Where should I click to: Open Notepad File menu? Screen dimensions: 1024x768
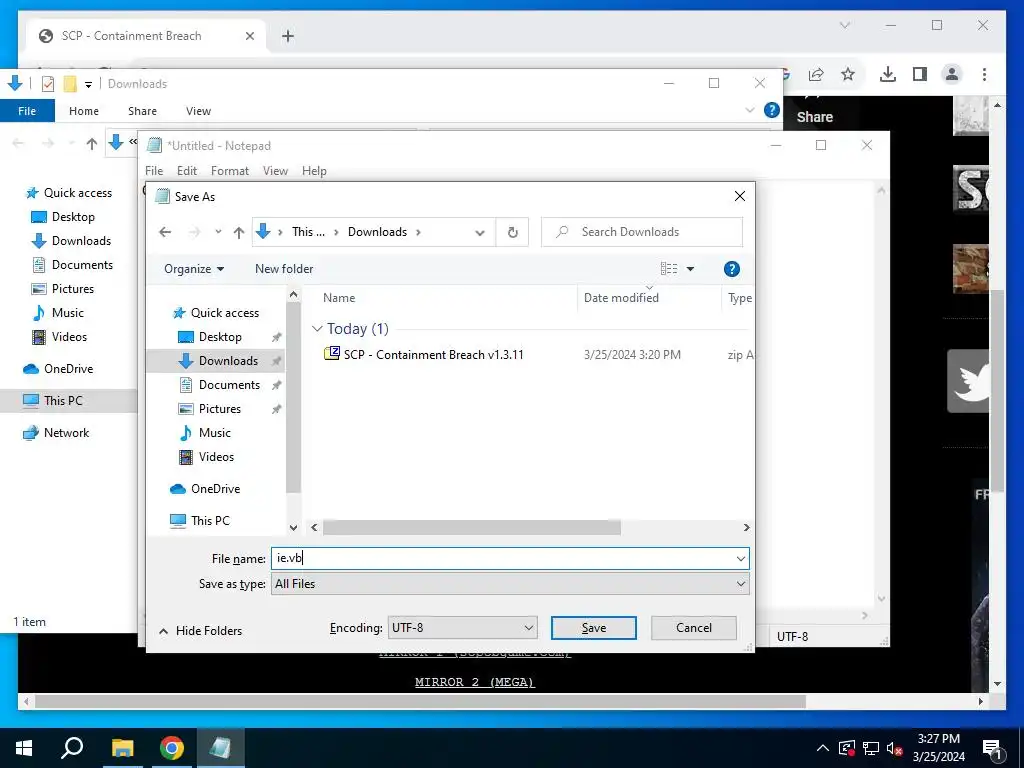point(154,170)
